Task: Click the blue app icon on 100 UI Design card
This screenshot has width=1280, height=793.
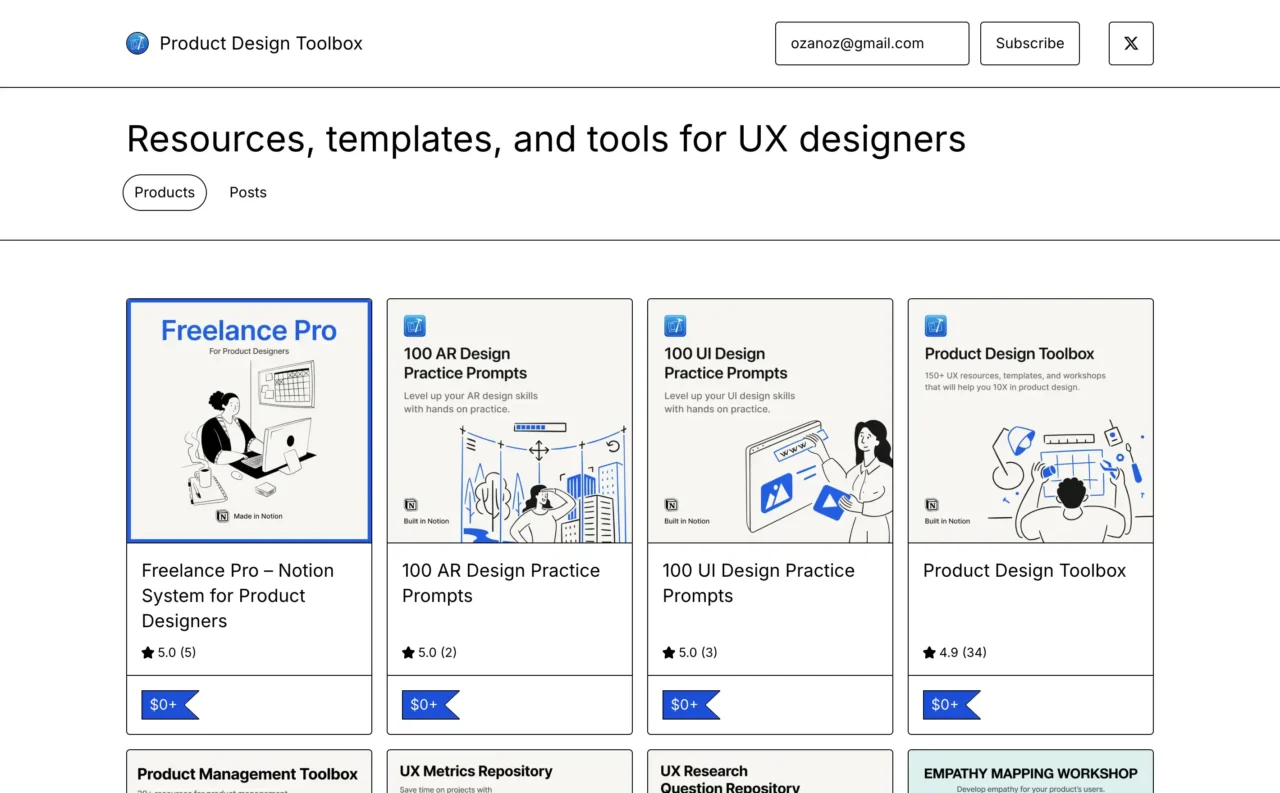Action: coord(675,325)
